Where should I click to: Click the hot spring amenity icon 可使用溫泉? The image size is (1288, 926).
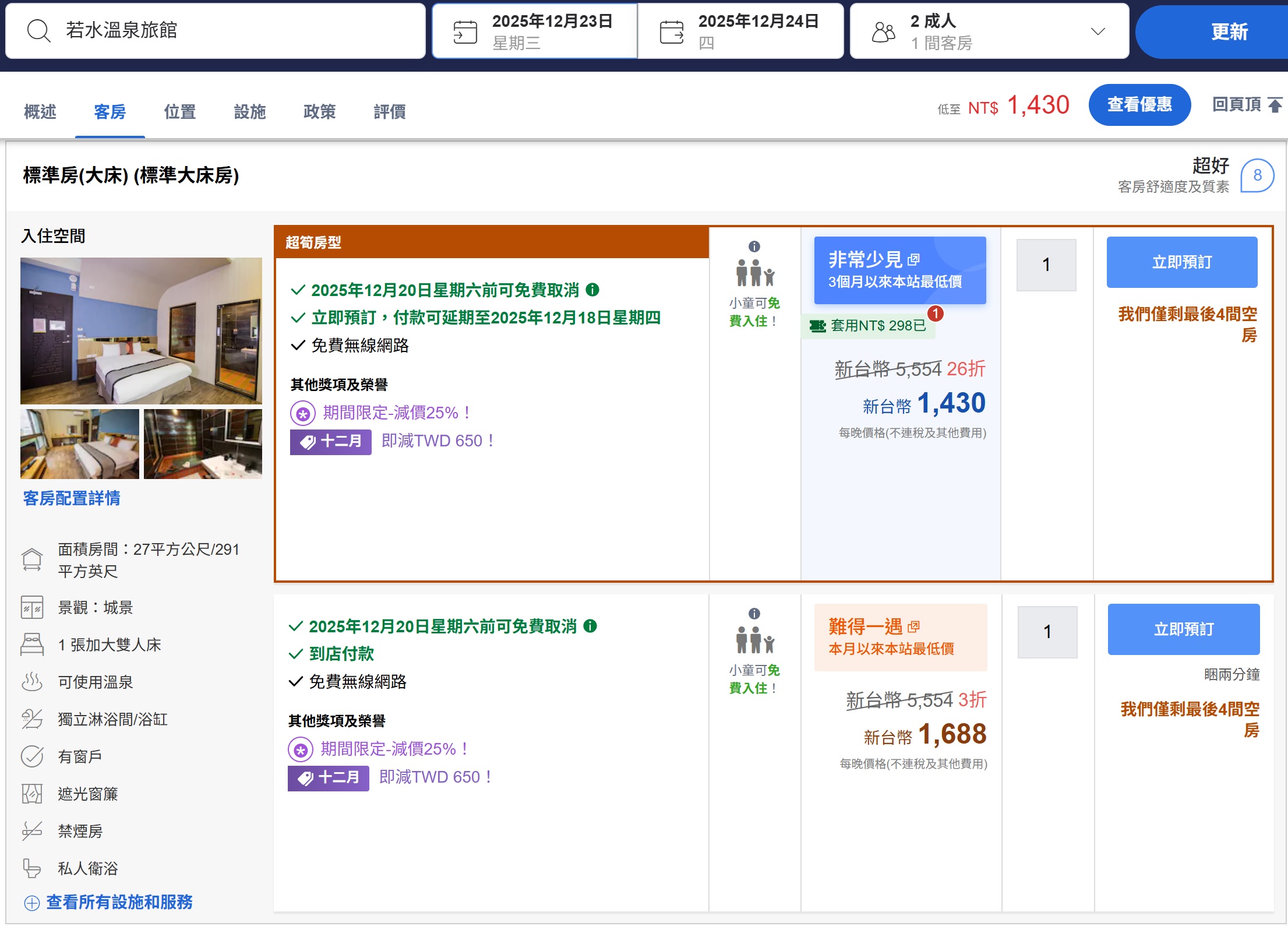[33, 682]
